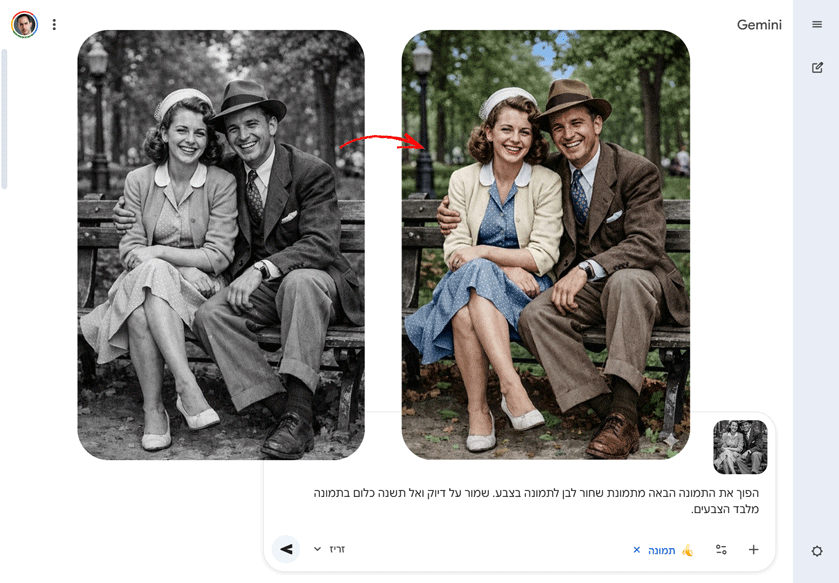Click the plus icon to add files
Viewport: 839px width, 583px height.
tap(754, 549)
